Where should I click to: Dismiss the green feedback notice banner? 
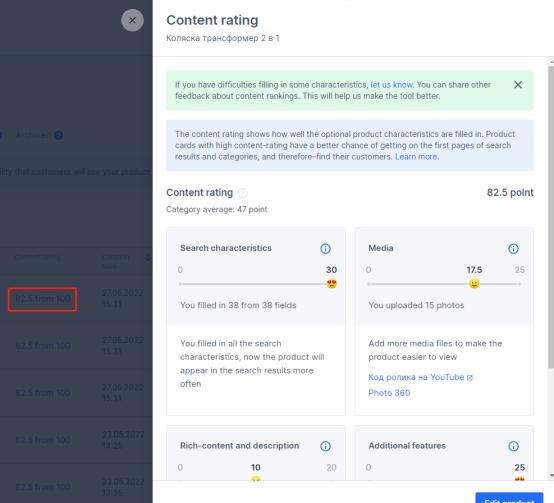point(518,85)
